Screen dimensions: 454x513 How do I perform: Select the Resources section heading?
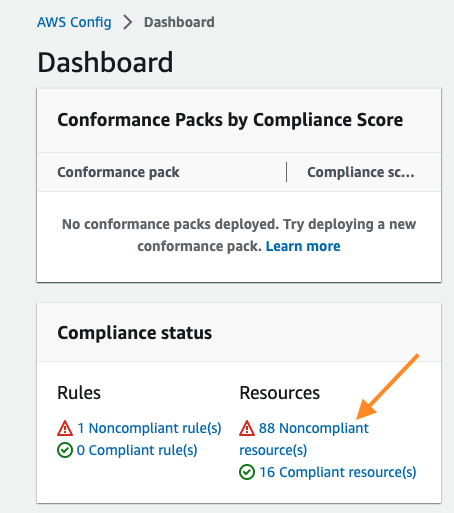(280, 393)
